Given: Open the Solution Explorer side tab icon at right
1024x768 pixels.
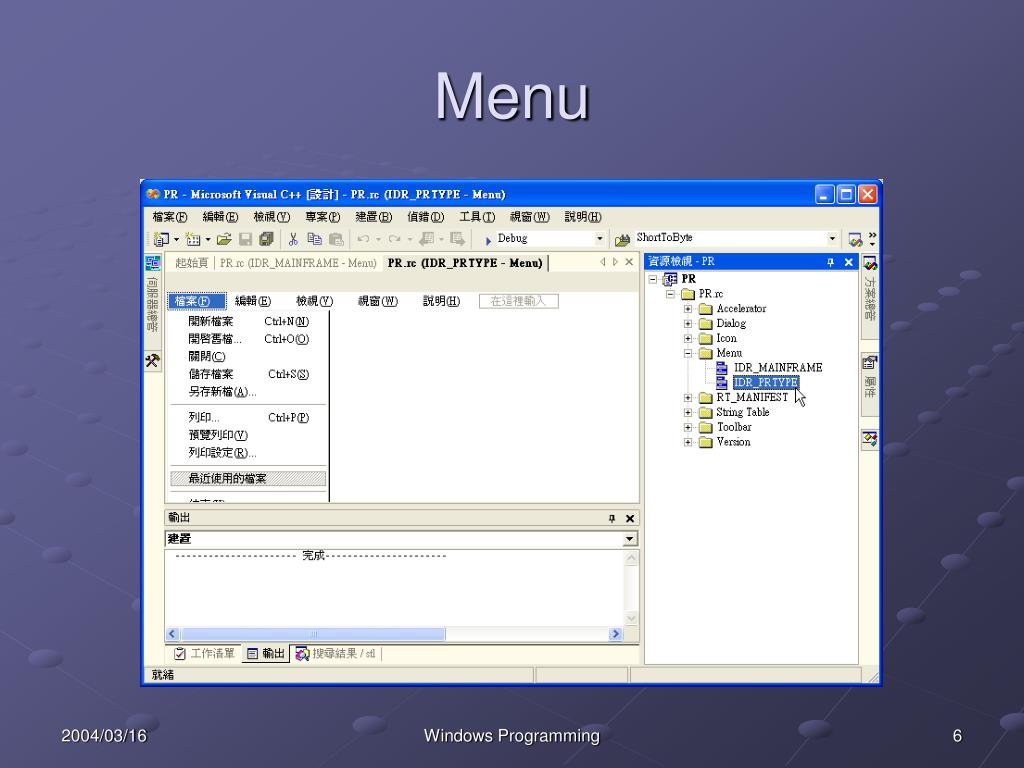Looking at the screenshot, I should pyautogui.click(x=870, y=264).
